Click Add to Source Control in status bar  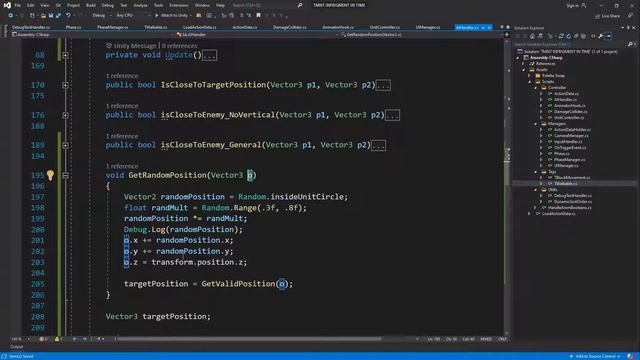(595, 356)
